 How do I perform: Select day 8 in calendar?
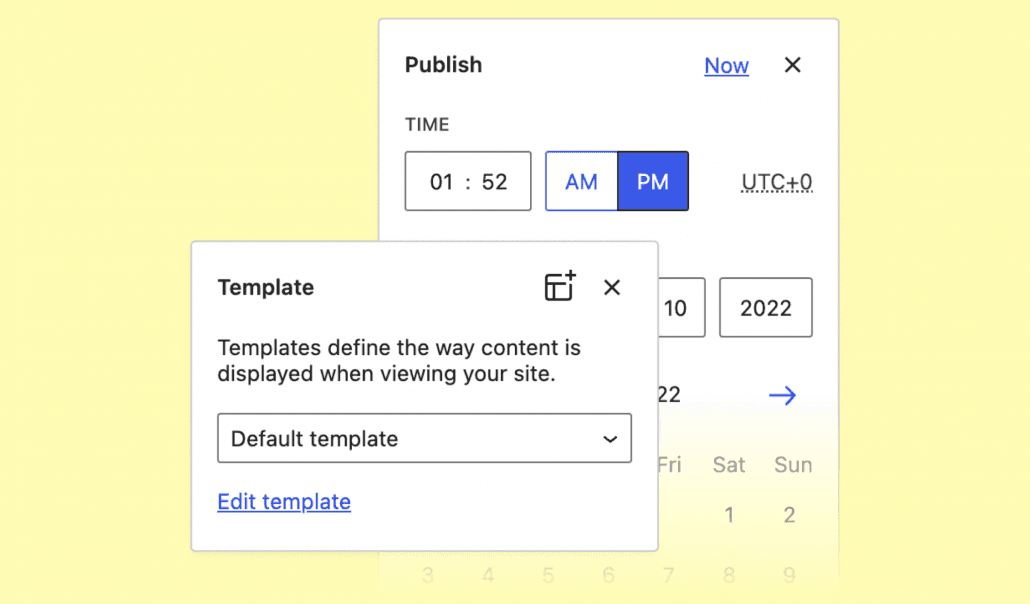pos(729,575)
